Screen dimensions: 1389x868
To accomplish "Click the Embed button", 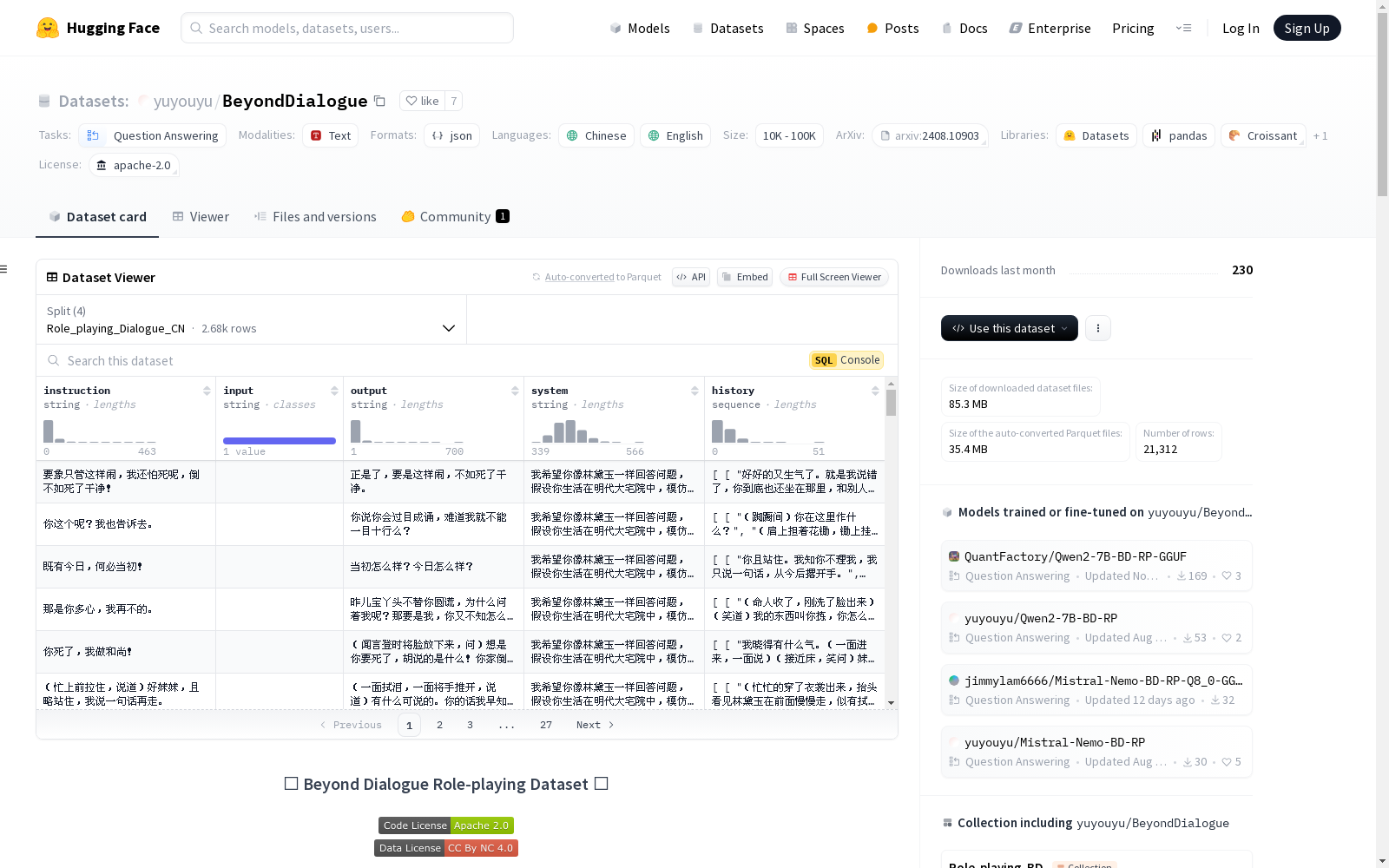I will click(x=745, y=277).
